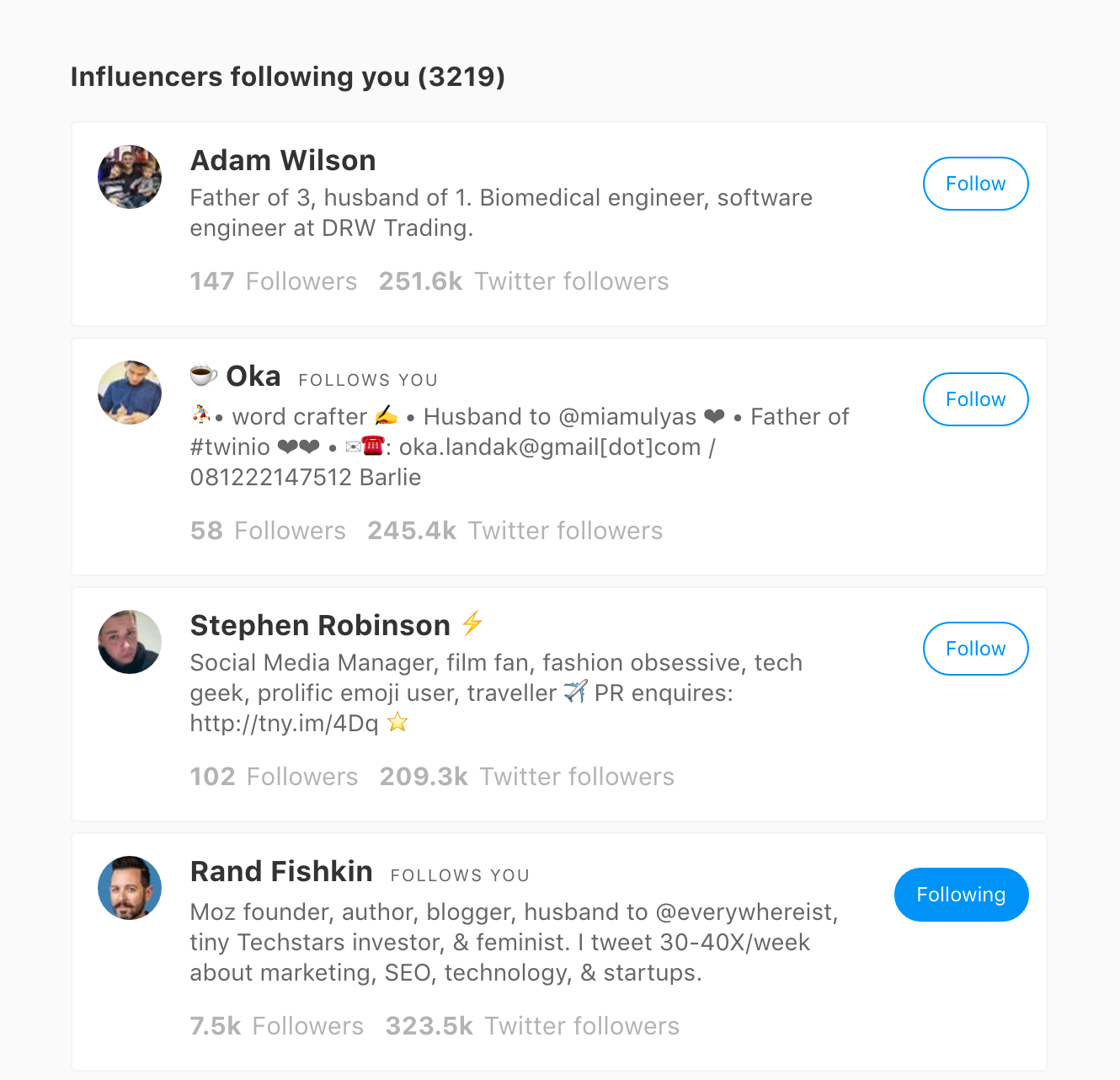Screen dimensions: 1120x1080
Task: View Rand Fishkin's 323.5k Twitter followers
Action: point(532,1026)
